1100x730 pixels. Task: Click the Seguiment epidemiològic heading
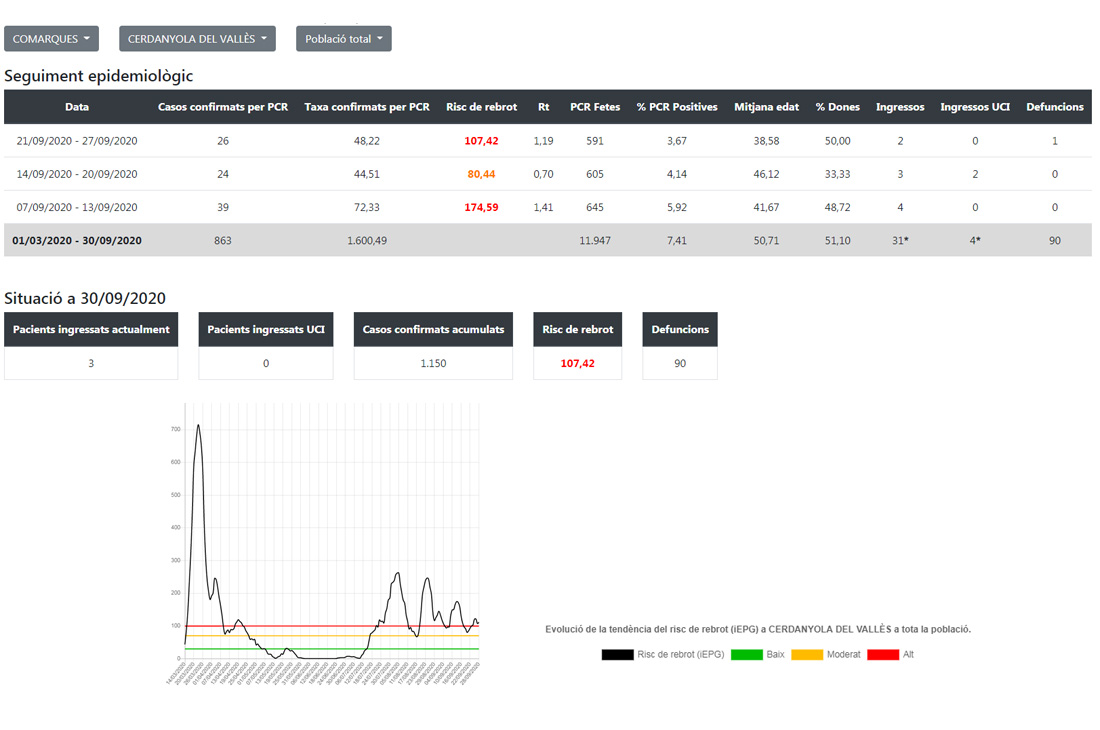99,76
